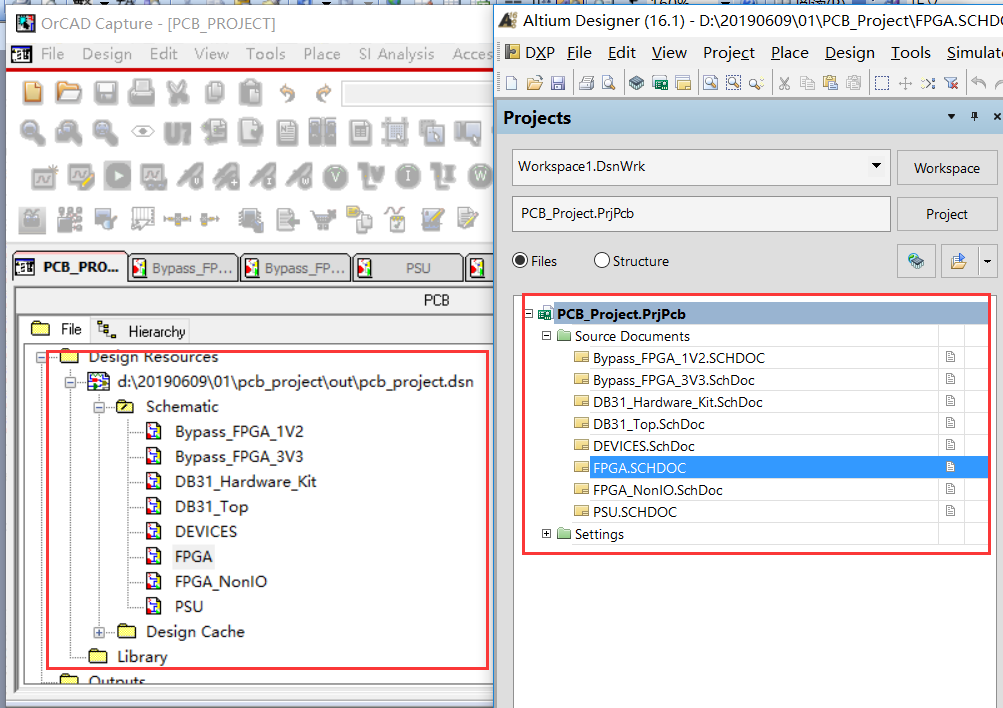Click Altium open folder icon

tap(535, 83)
